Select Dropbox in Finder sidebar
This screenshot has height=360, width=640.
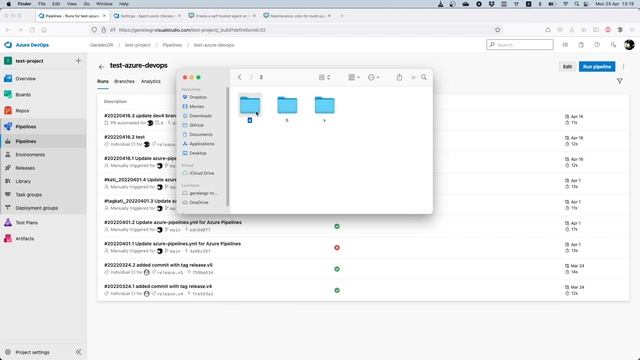click(198, 97)
